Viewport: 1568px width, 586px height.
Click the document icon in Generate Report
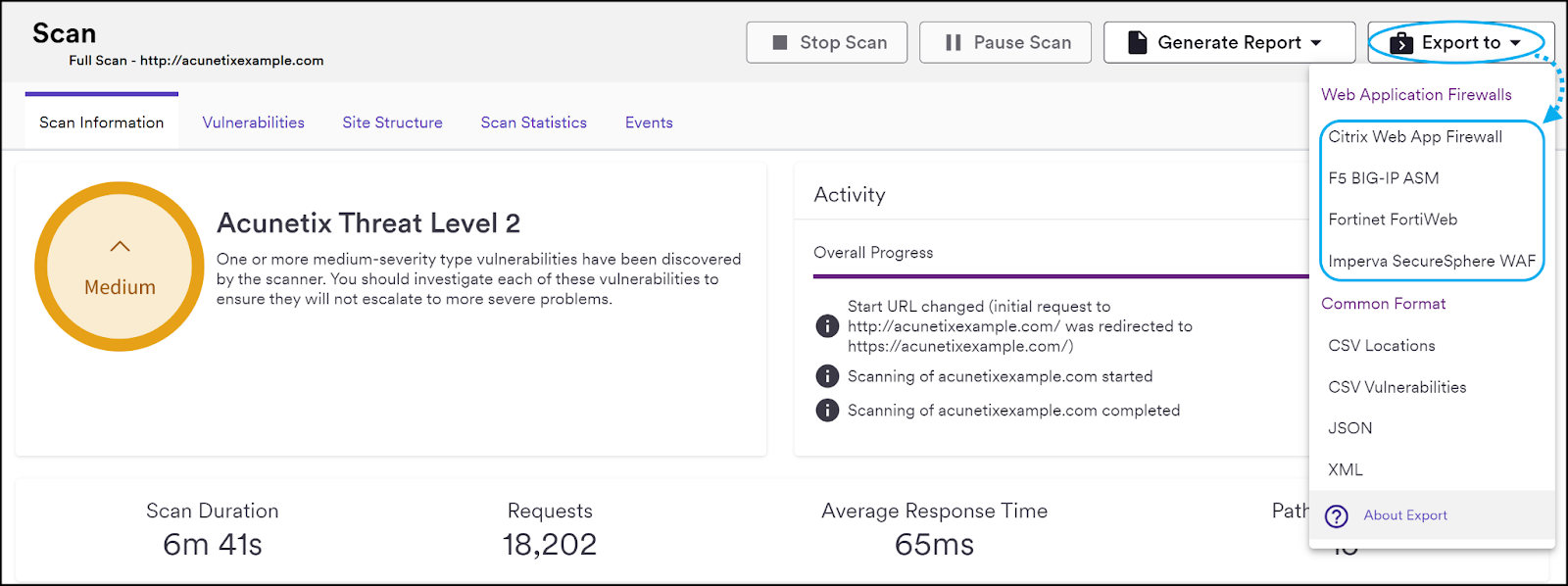point(1137,42)
